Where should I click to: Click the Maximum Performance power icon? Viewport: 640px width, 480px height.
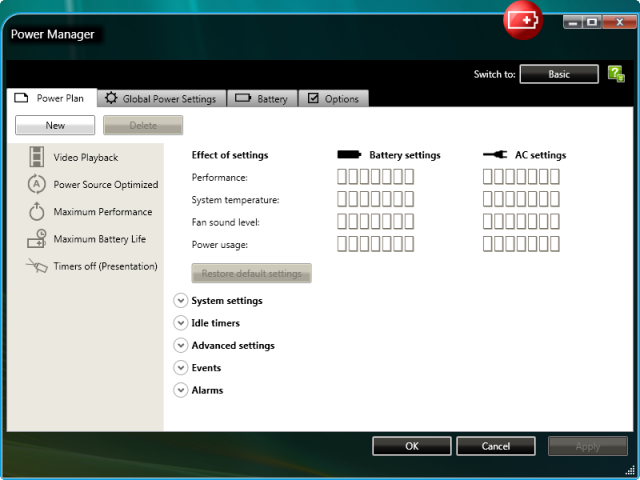click(36, 211)
